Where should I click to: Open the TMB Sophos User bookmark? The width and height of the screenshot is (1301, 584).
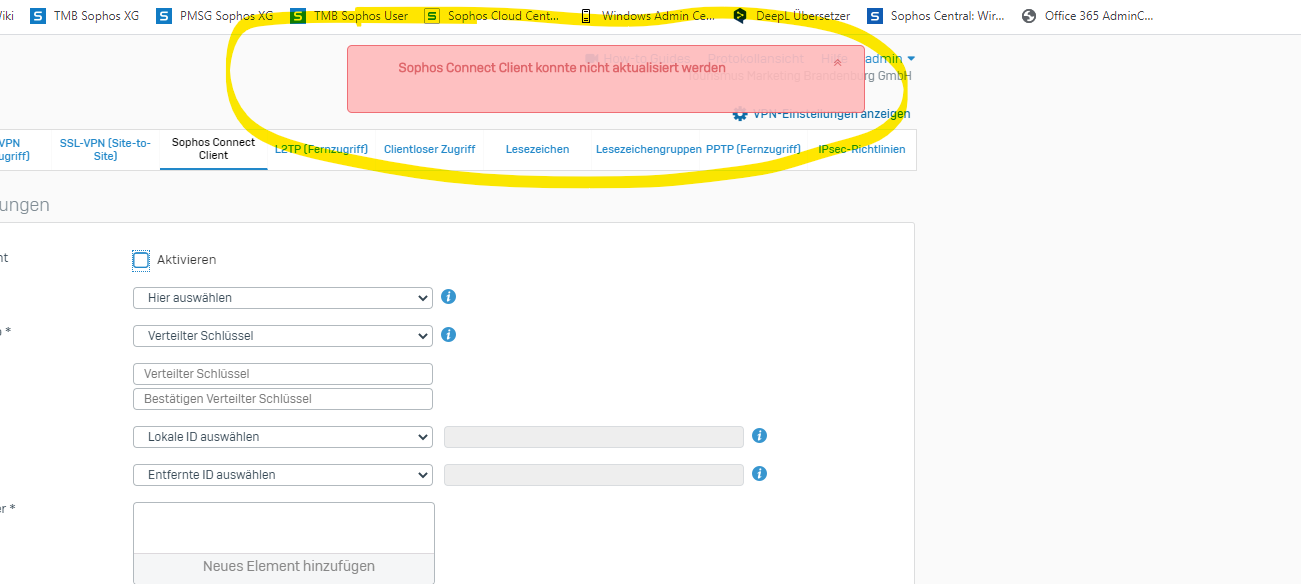[x=349, y=16]
